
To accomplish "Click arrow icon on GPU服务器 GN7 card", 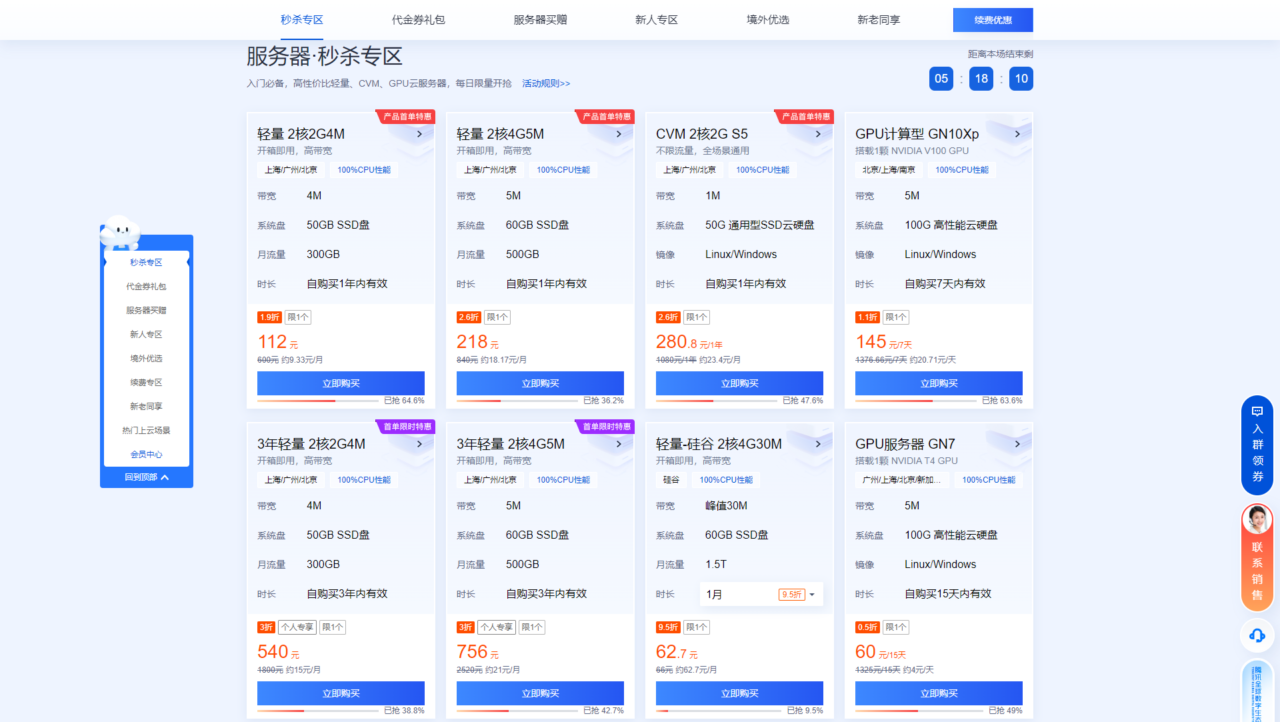I will [1017, 444].
